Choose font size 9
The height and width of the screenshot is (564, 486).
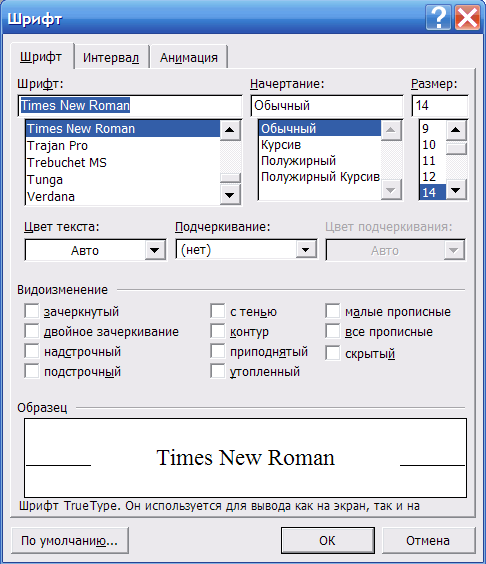point(433,128)
